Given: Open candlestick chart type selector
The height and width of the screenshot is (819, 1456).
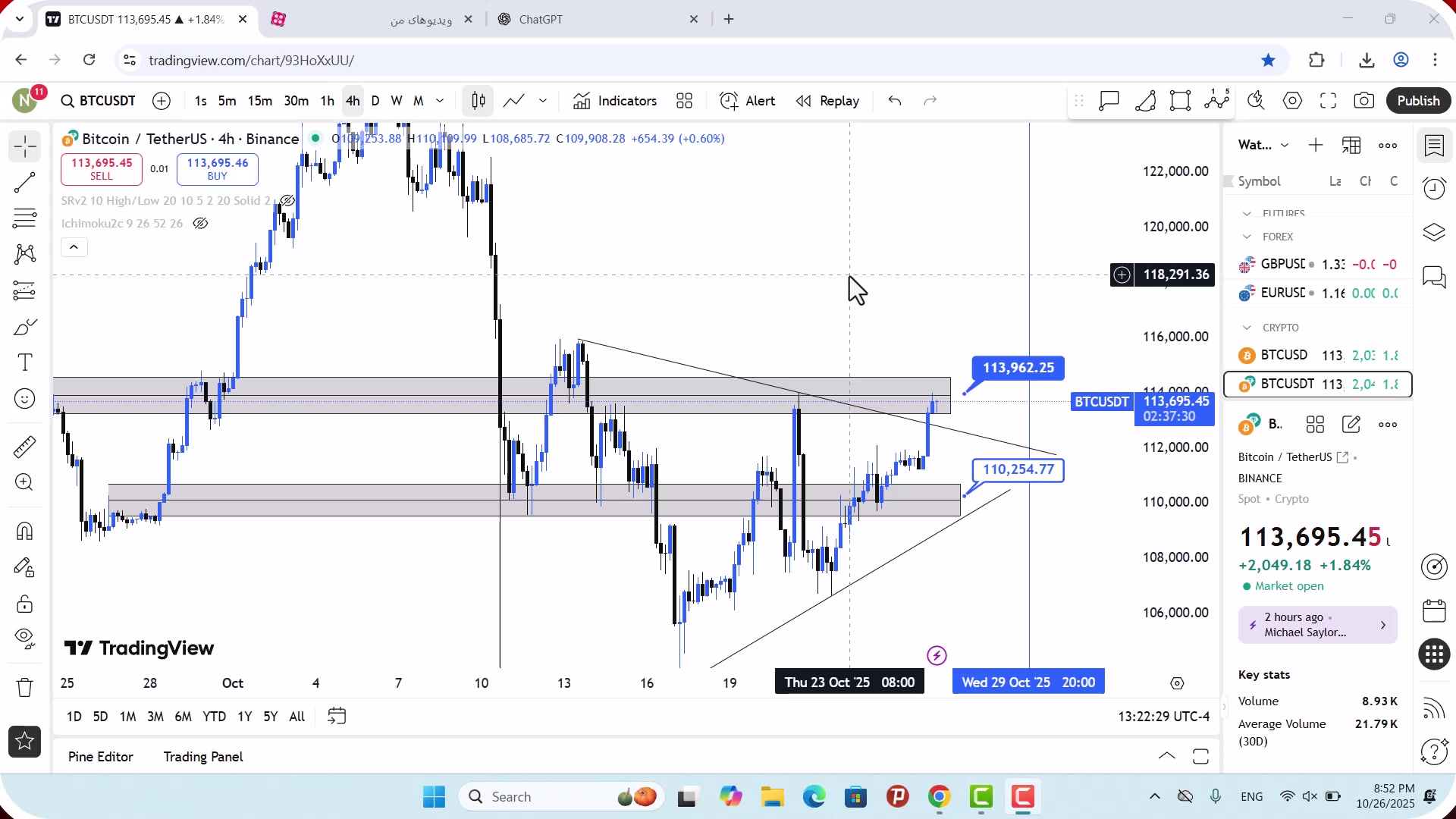Looking at the screenshot, I should coord(479,101).
